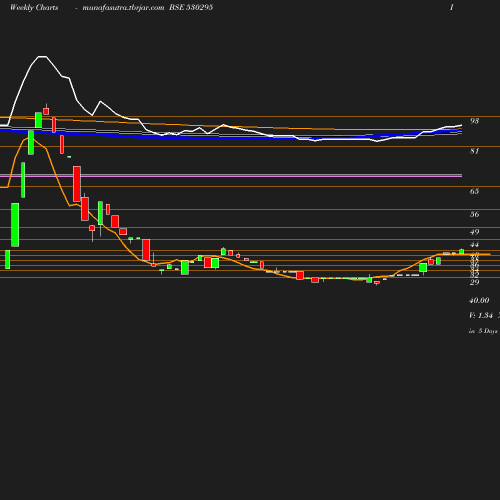Viewport: 500px width, 500px height.
Task: Click the price axis label 65
Action: pos(474,191)
